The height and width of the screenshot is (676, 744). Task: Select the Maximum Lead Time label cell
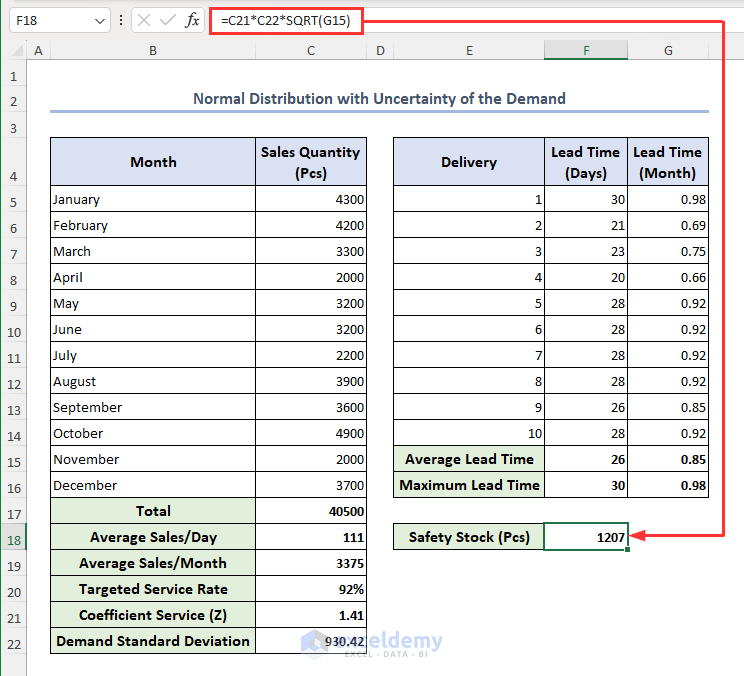pyautogui.click(x=469, y=485)
